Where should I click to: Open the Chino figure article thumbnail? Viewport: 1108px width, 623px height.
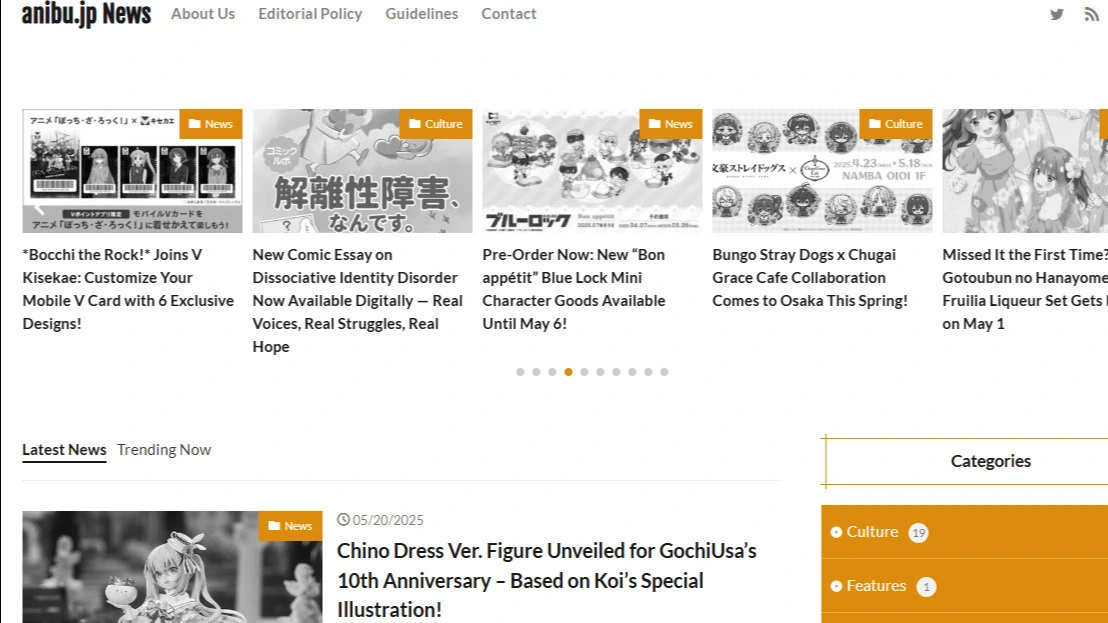click(x=172, y=567)
